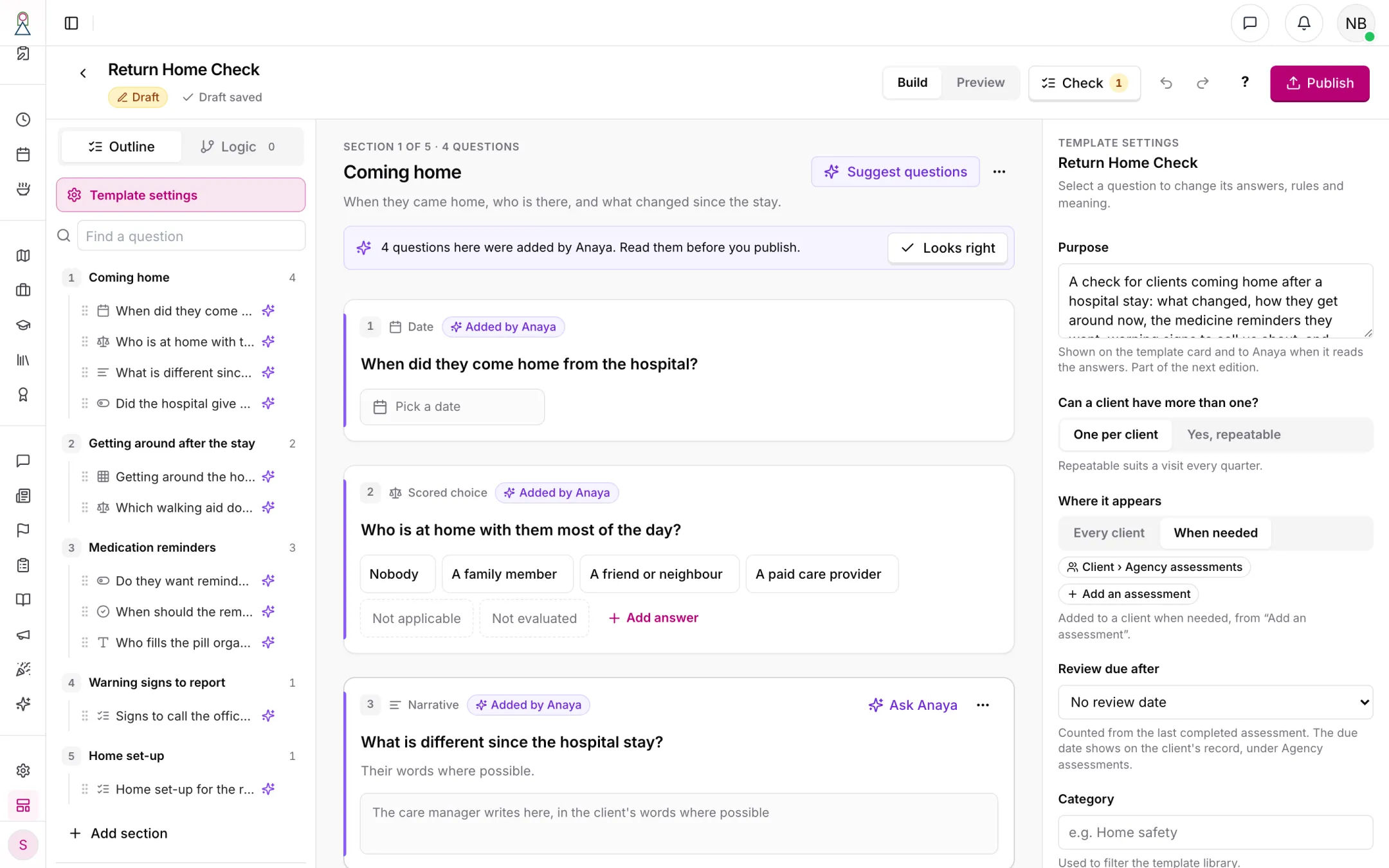1389x868 pixels.
Task: Click the Publish button
Action: (x=1320, y=83)
